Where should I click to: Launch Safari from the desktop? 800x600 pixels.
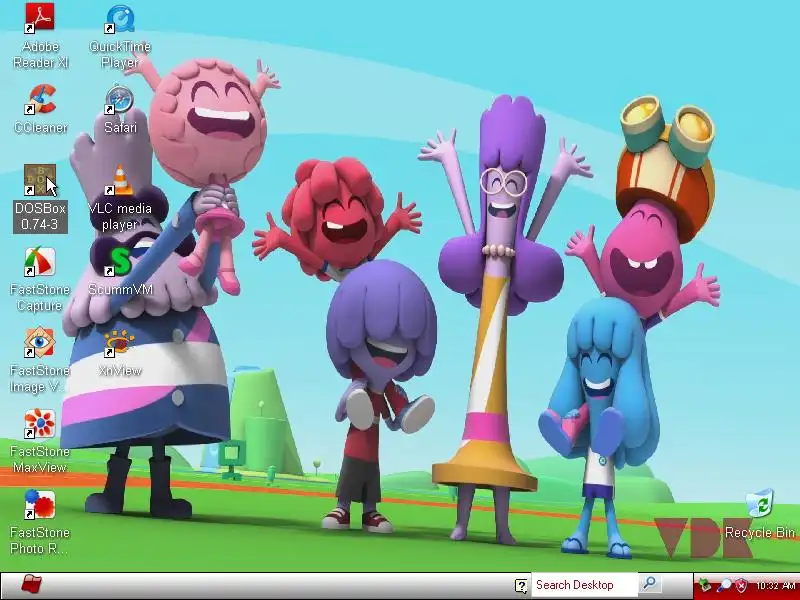point(120,108)
